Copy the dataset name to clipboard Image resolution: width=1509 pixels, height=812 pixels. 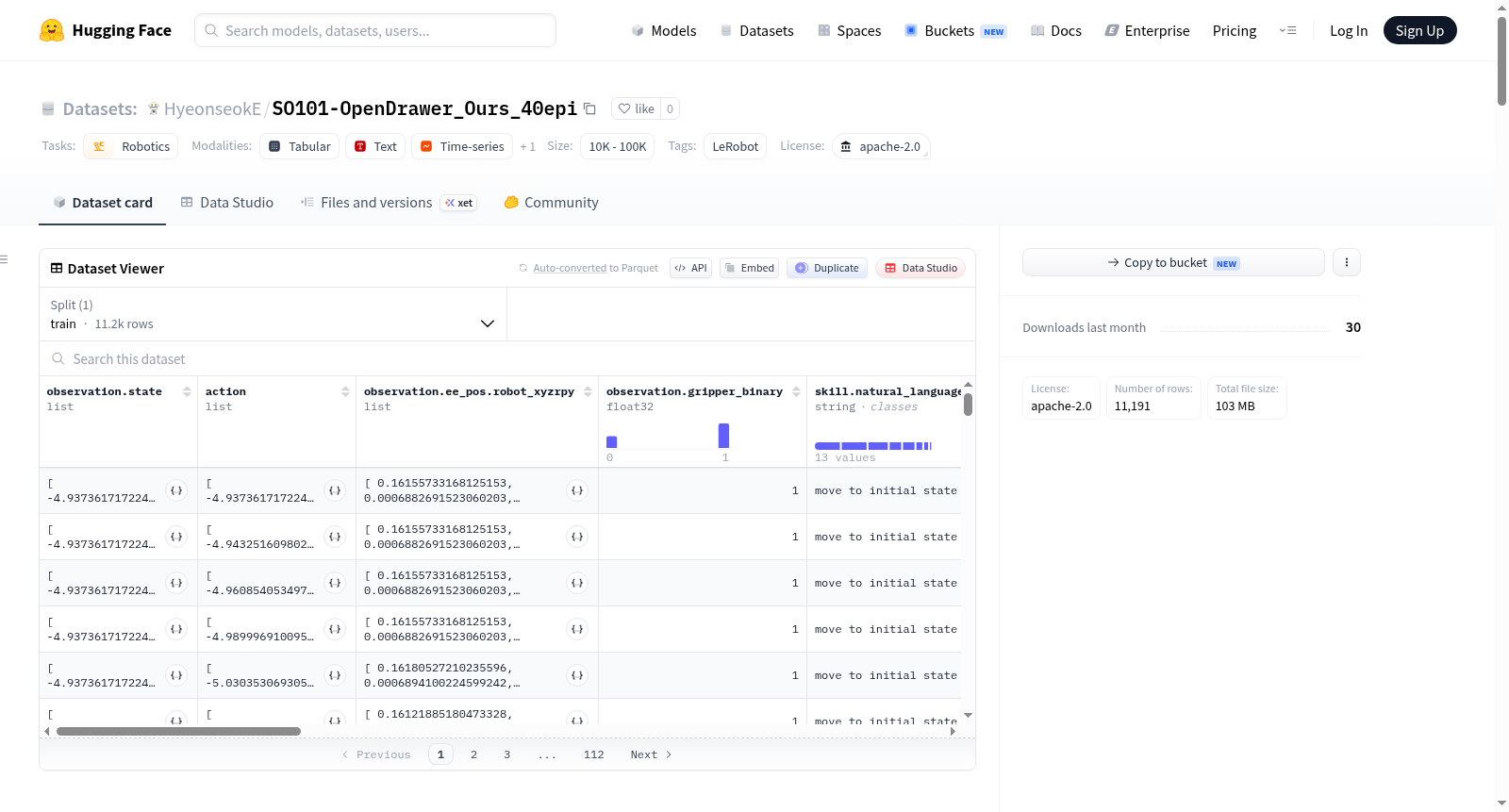(x=589, y=108)
